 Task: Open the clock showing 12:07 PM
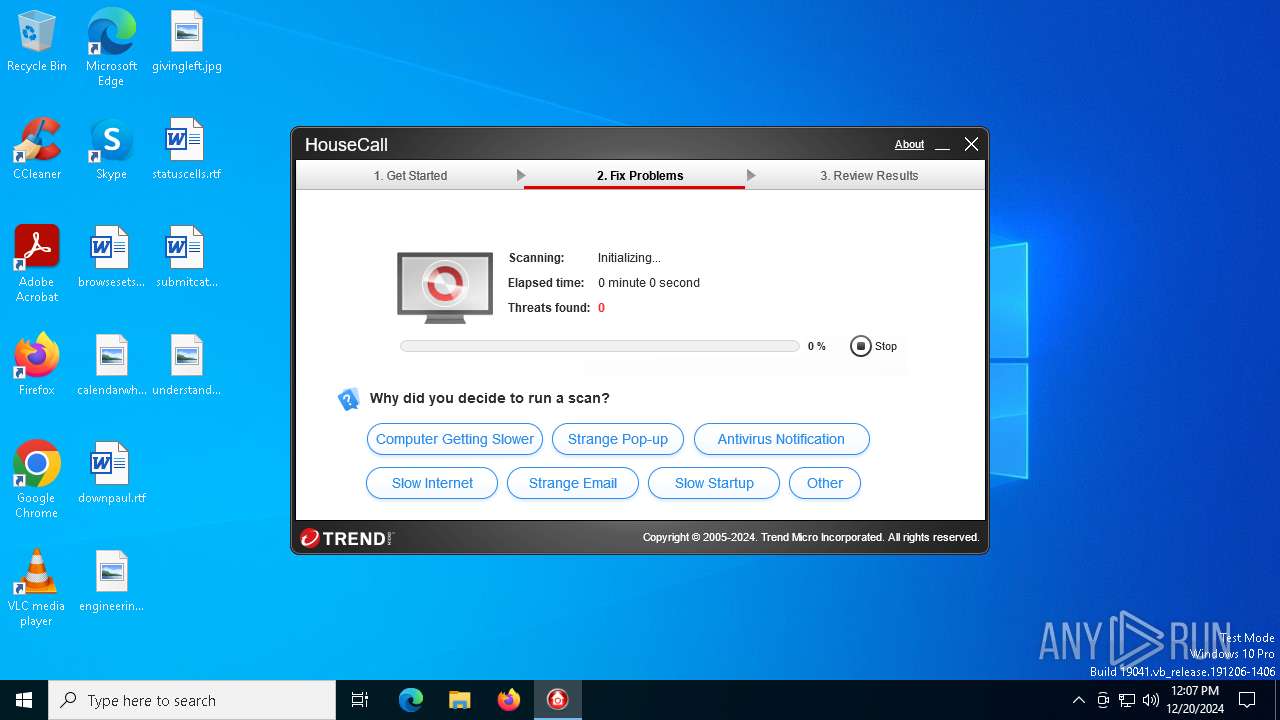coord(1195,700)
